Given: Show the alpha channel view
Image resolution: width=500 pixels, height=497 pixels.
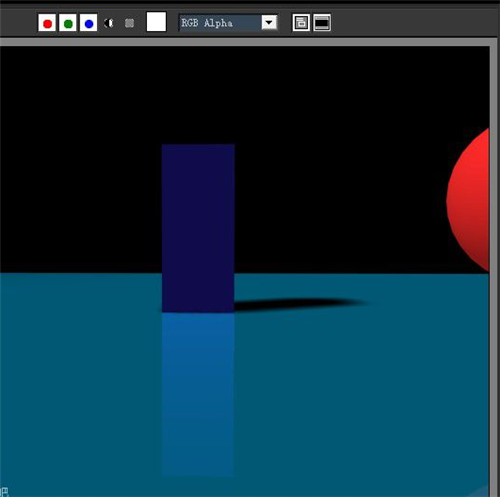Looking at the screenshot, I should 109,23.
